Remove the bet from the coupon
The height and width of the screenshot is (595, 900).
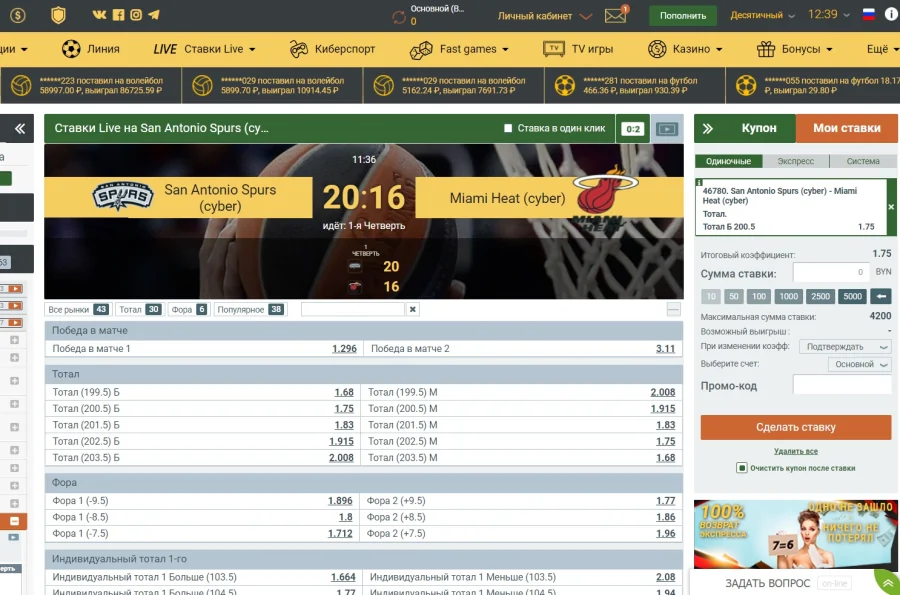pos(891,207)
